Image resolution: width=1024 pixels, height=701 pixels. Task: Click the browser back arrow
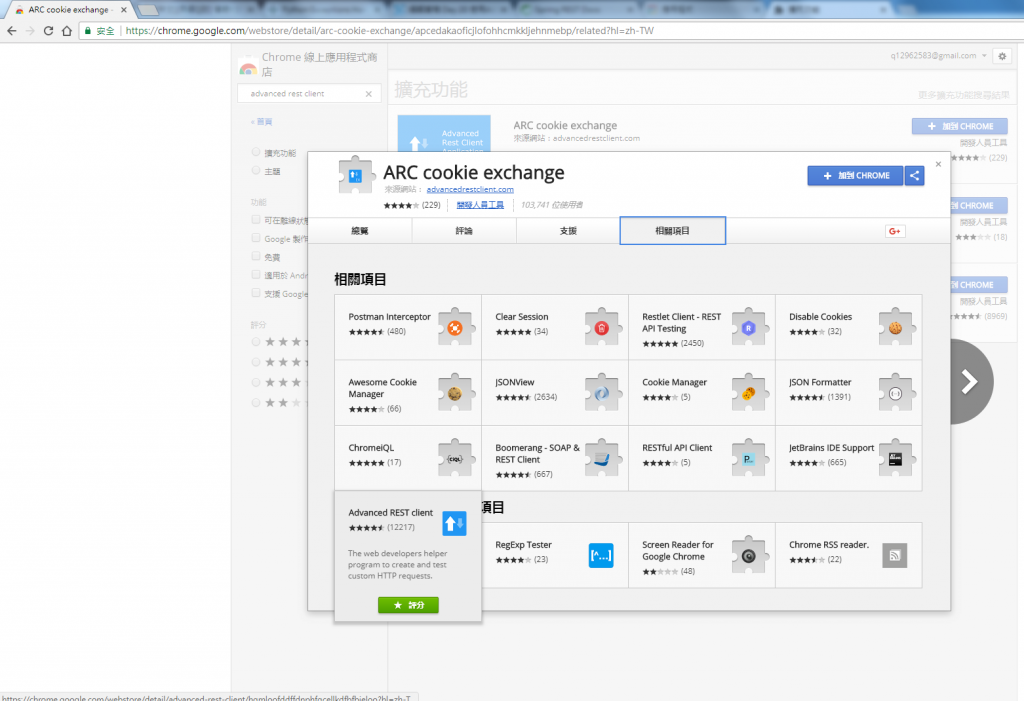[x=12, y=31]
